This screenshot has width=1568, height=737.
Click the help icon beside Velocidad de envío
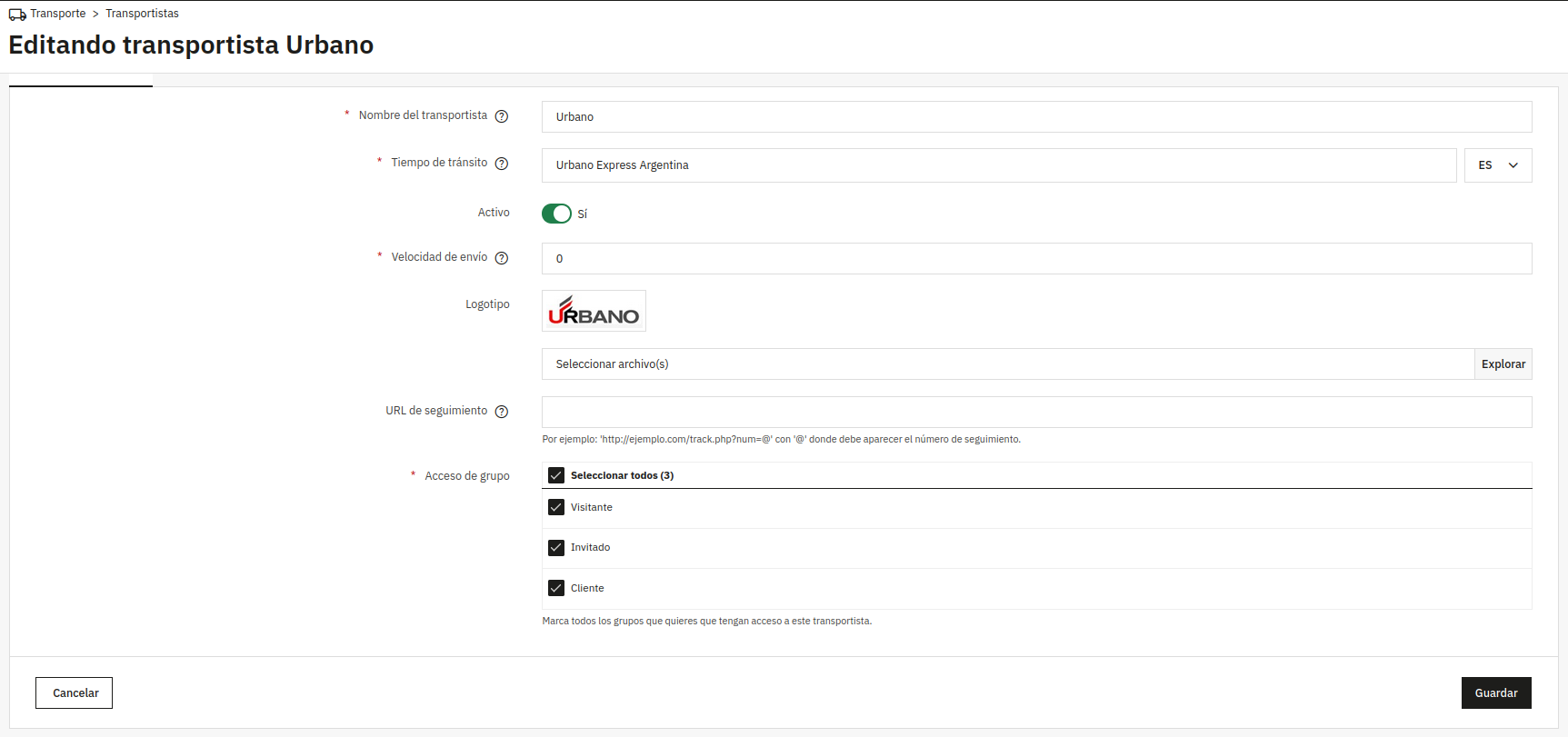click(x=501, y=258)
